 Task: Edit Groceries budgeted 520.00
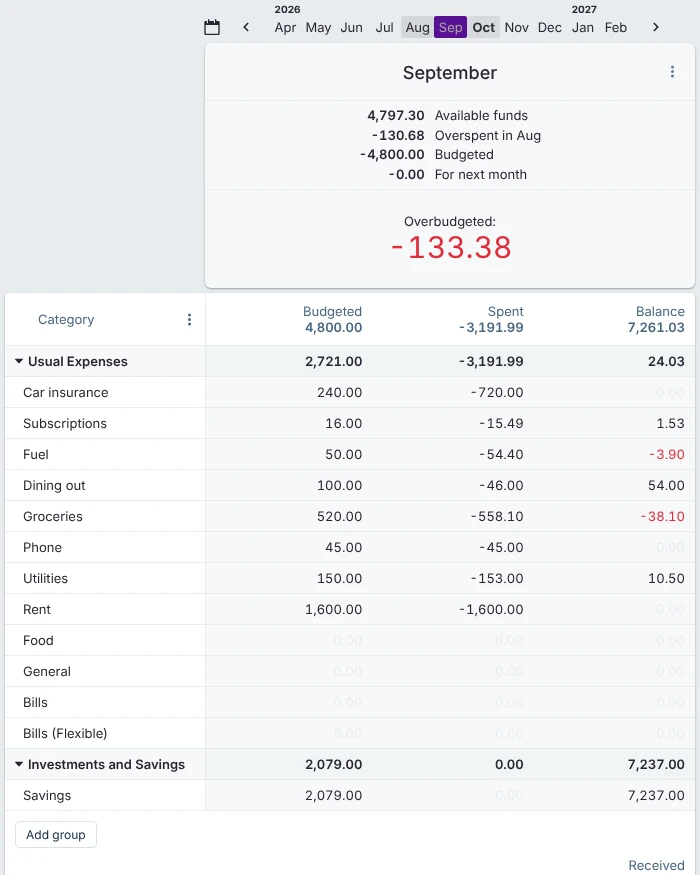(339, 517)
